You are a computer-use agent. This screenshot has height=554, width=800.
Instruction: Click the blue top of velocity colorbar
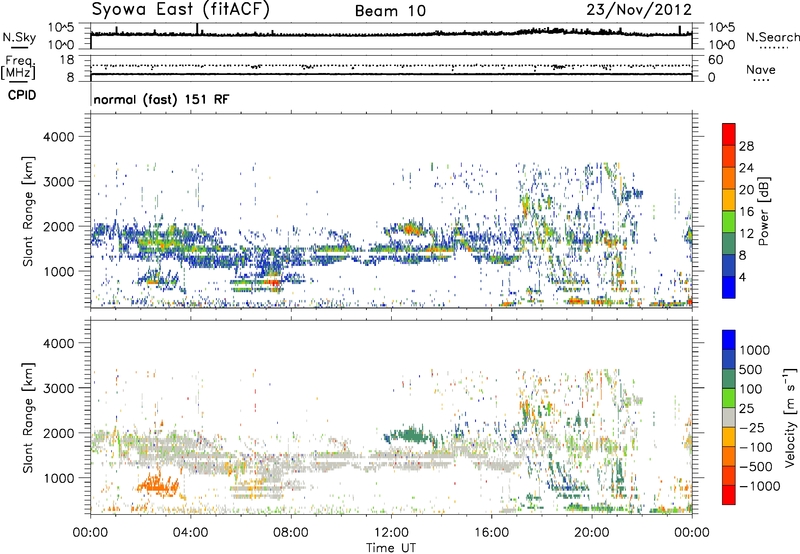coord(729,340)
